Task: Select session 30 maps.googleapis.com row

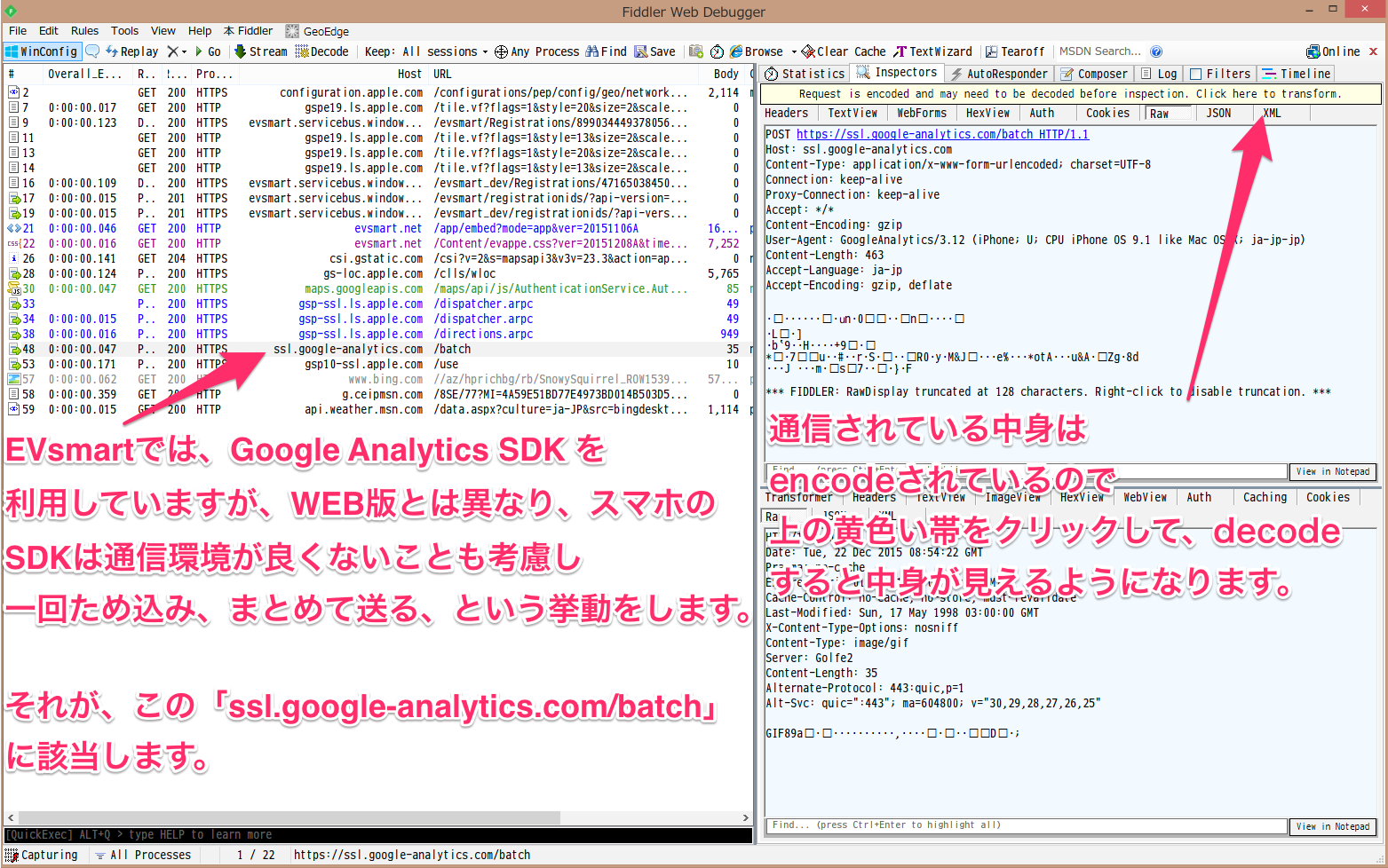Action: coord(377,288)
